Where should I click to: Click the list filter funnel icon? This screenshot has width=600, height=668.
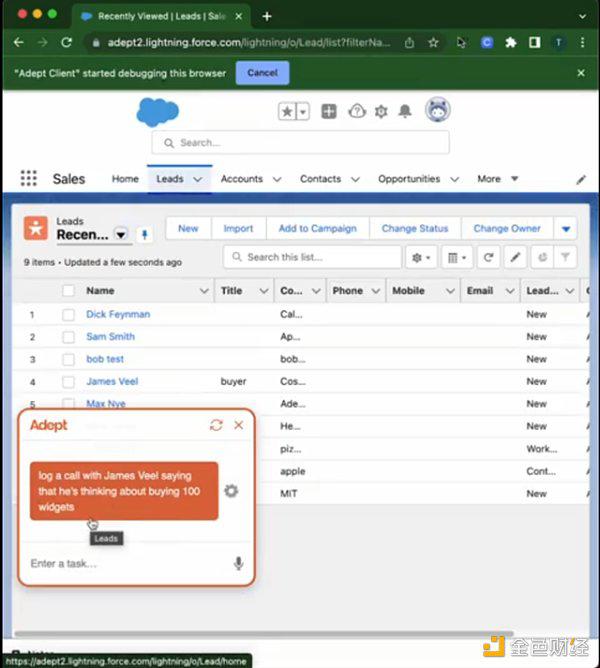point(565,257)
